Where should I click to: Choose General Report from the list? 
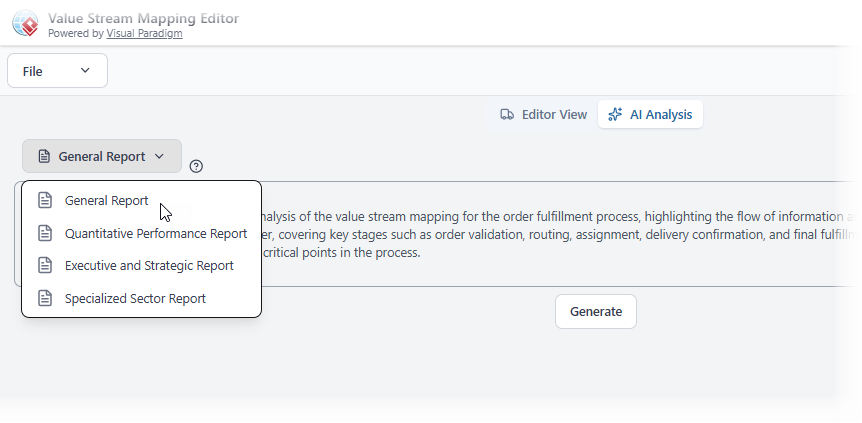point(106,201)
